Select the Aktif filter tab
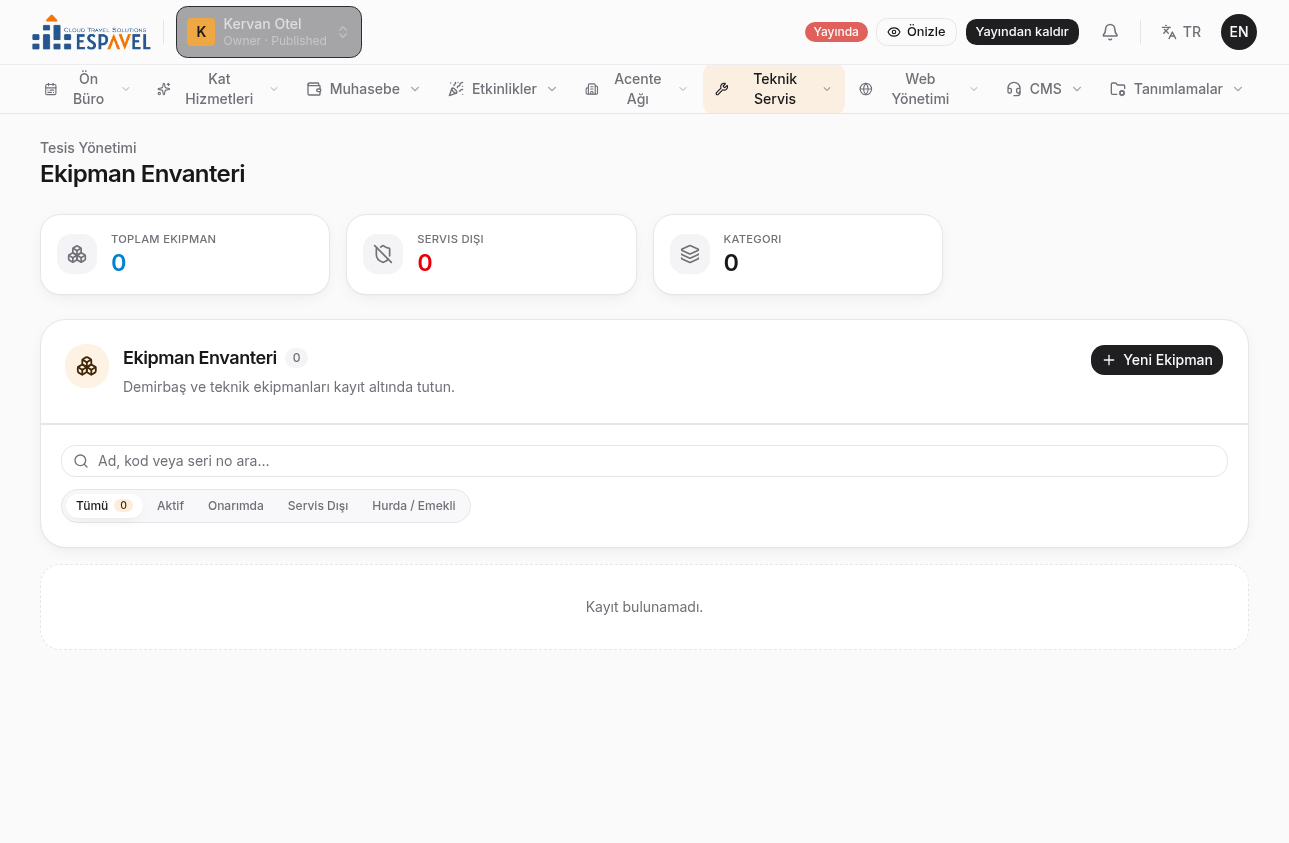This screenshot has width=1289, height=843. pyautogui.click(x=170, y=506)
